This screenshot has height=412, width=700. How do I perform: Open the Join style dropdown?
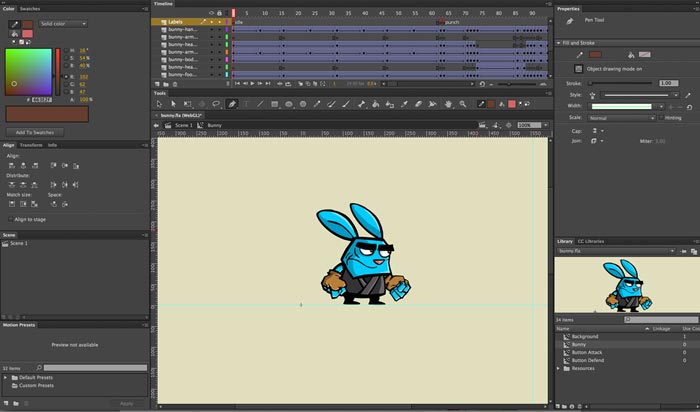click(598, 141)
